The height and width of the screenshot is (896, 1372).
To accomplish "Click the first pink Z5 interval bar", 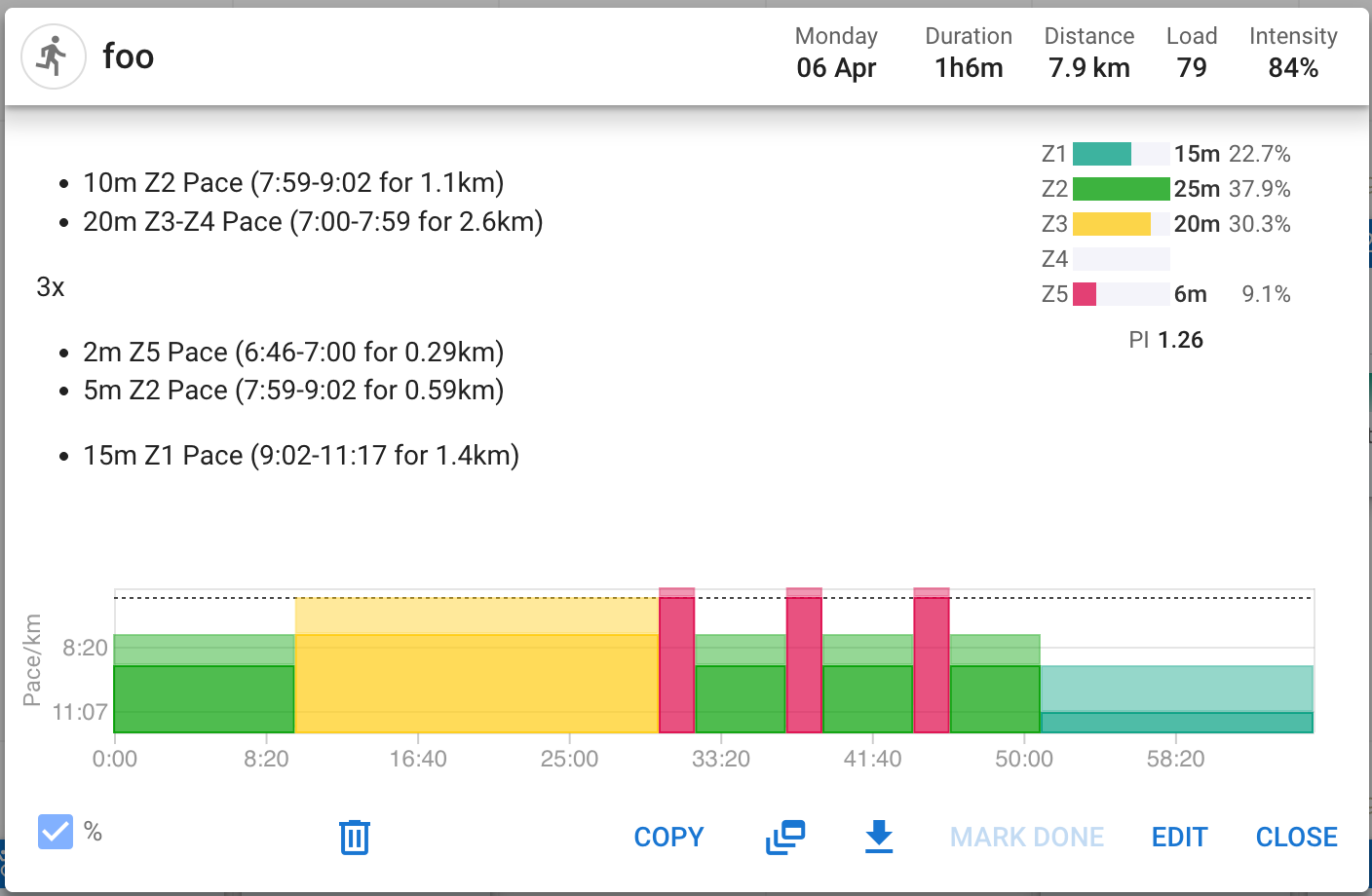I will click(x=677, y=664).
